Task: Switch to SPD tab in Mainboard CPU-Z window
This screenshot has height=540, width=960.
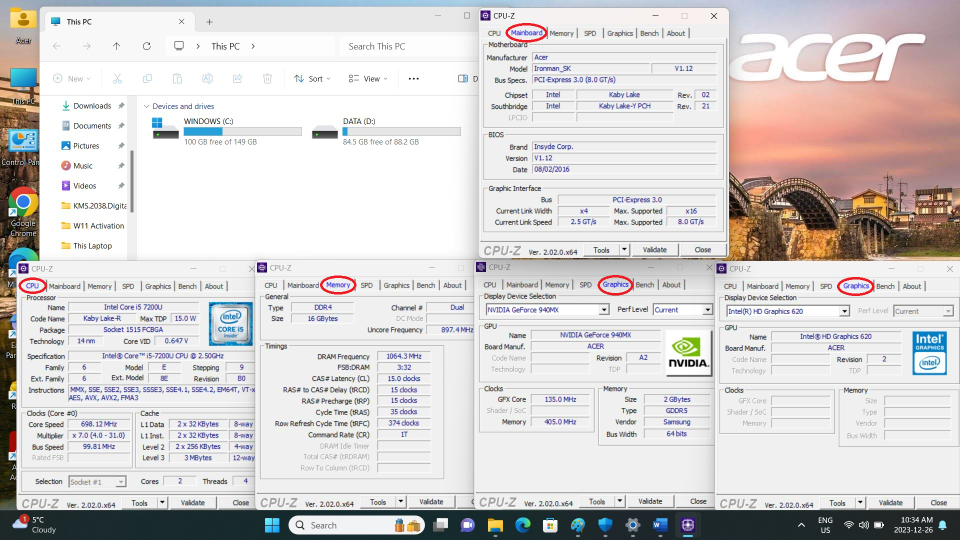Action: point(590,33)
